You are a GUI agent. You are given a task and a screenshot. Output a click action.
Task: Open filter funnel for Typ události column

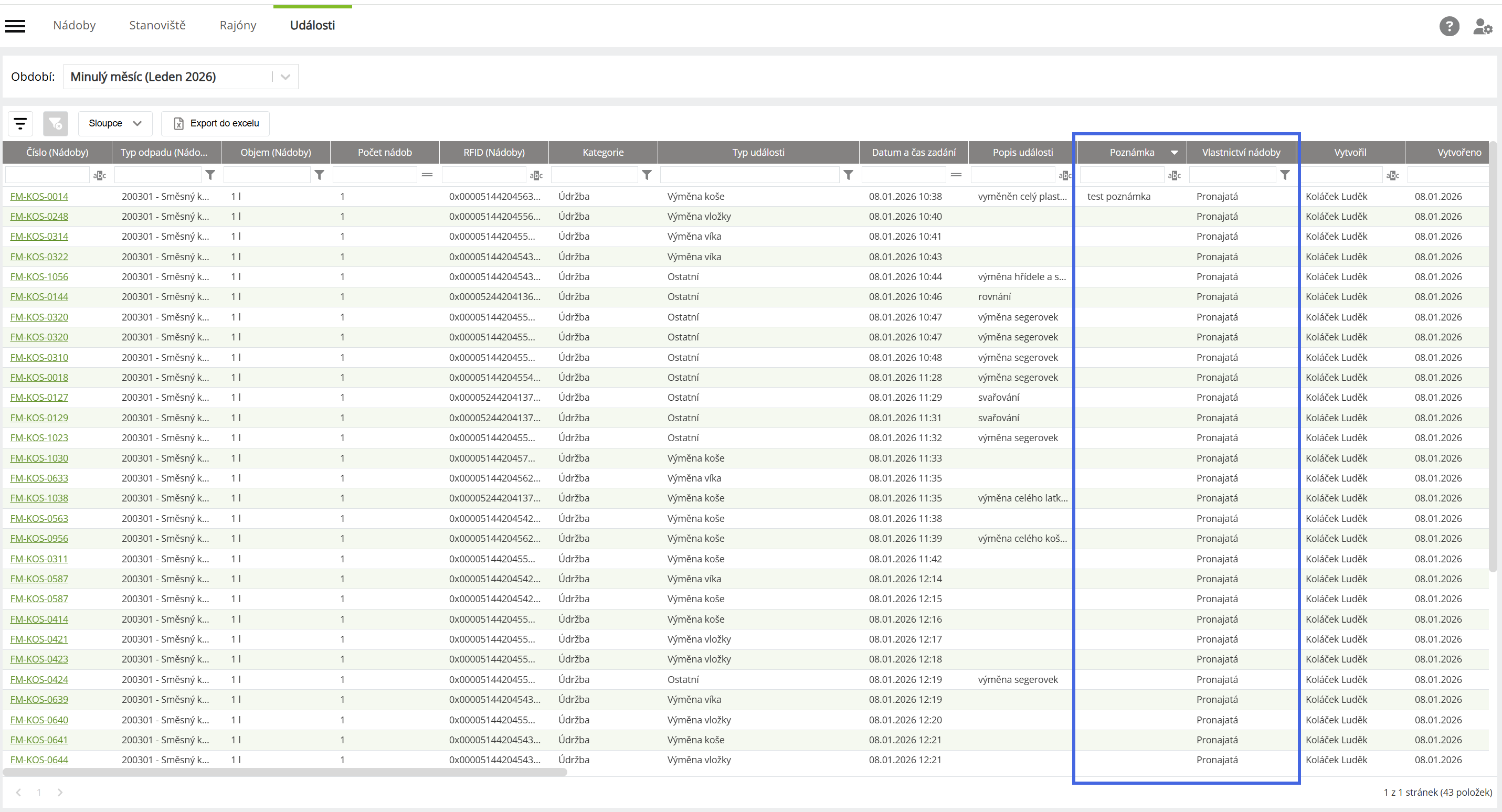849,174
